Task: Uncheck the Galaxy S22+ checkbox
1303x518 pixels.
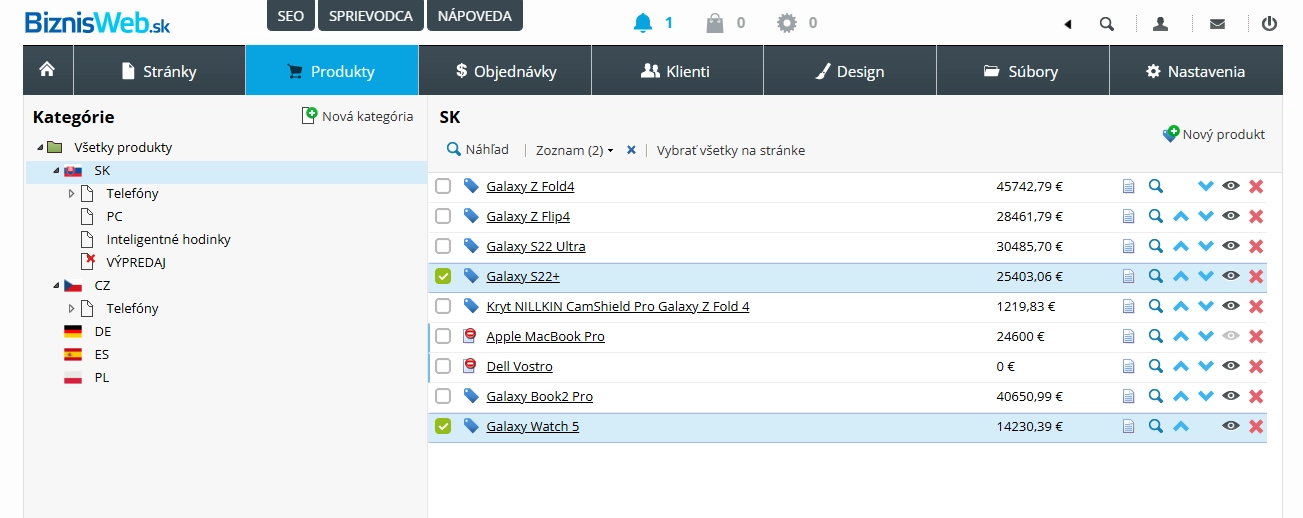Action: pyautogui.click(x=443, y=276)
